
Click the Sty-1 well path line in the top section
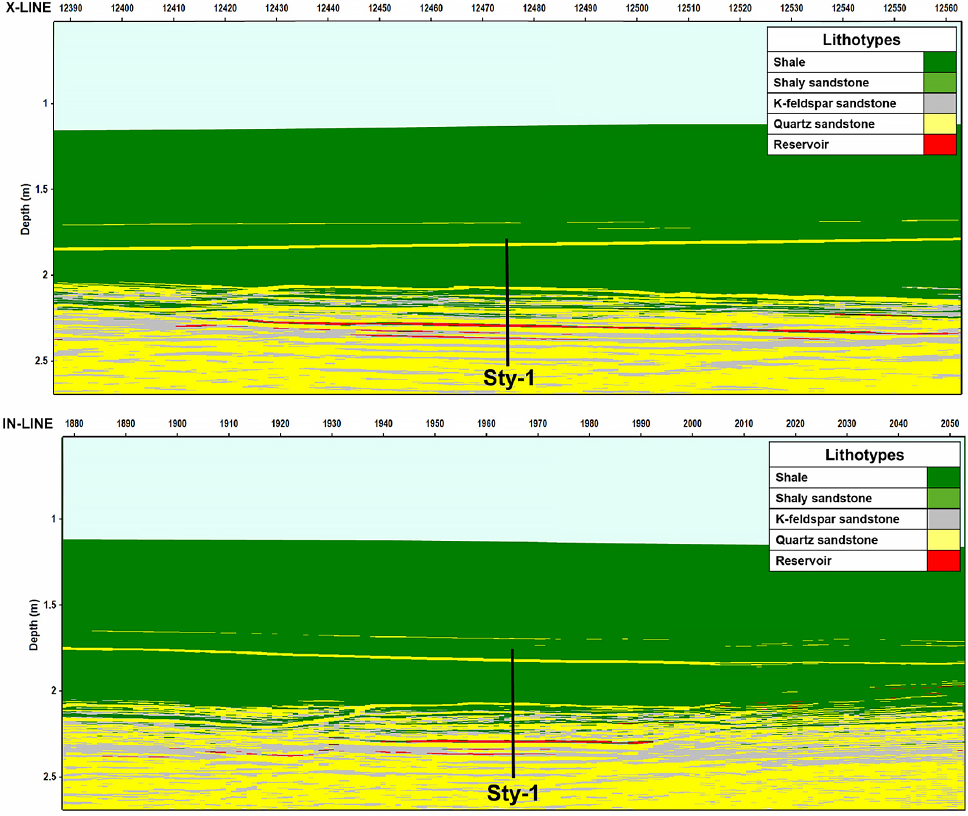507,300
